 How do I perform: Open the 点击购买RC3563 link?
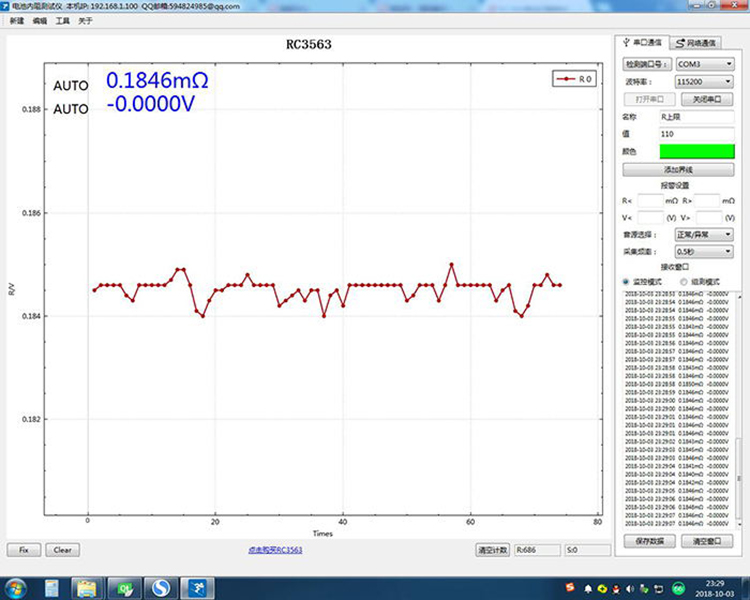[275, 550]
